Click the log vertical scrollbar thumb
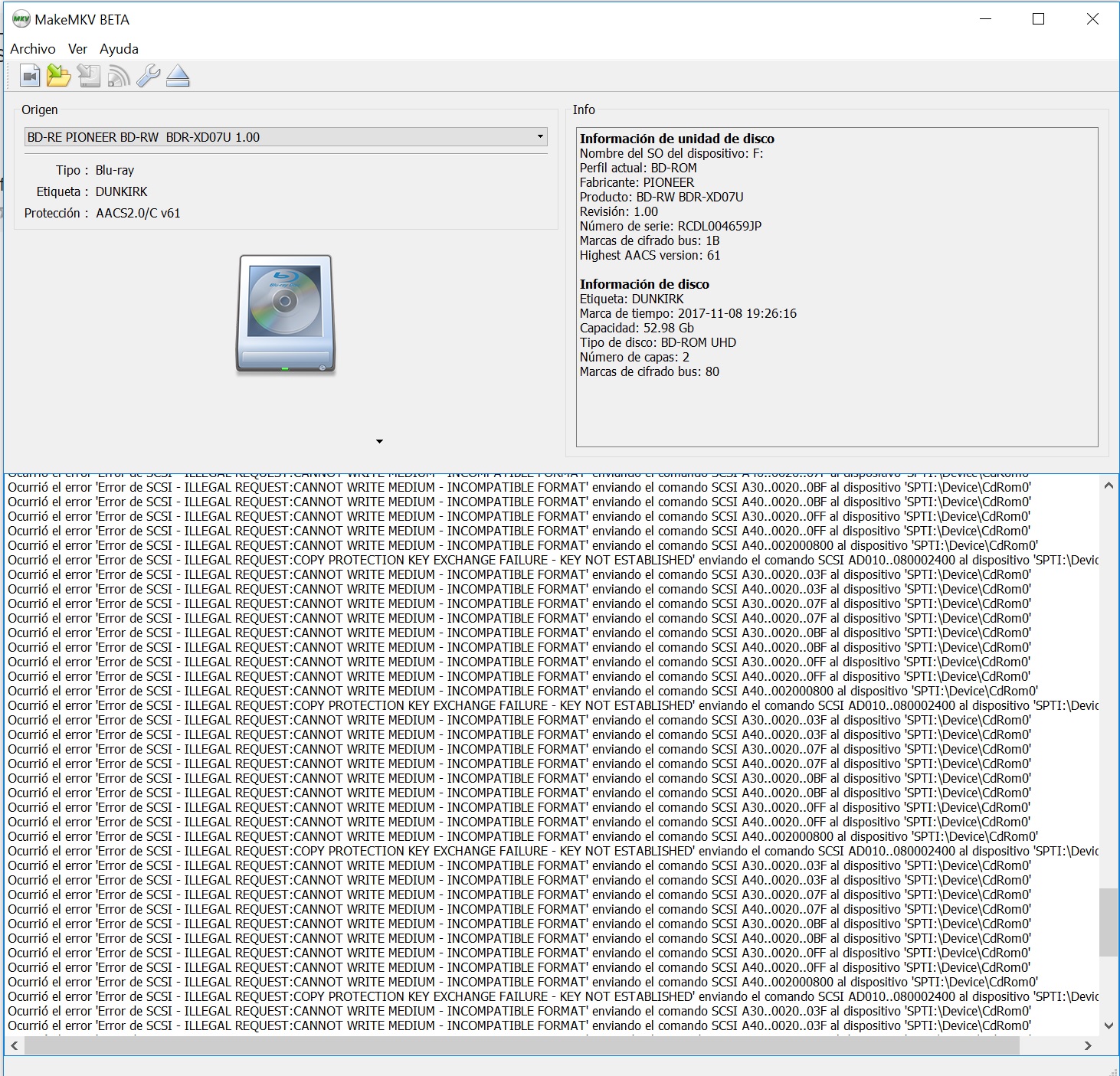Viewport: 1120px width, 1076px height. coord(1109,922)
